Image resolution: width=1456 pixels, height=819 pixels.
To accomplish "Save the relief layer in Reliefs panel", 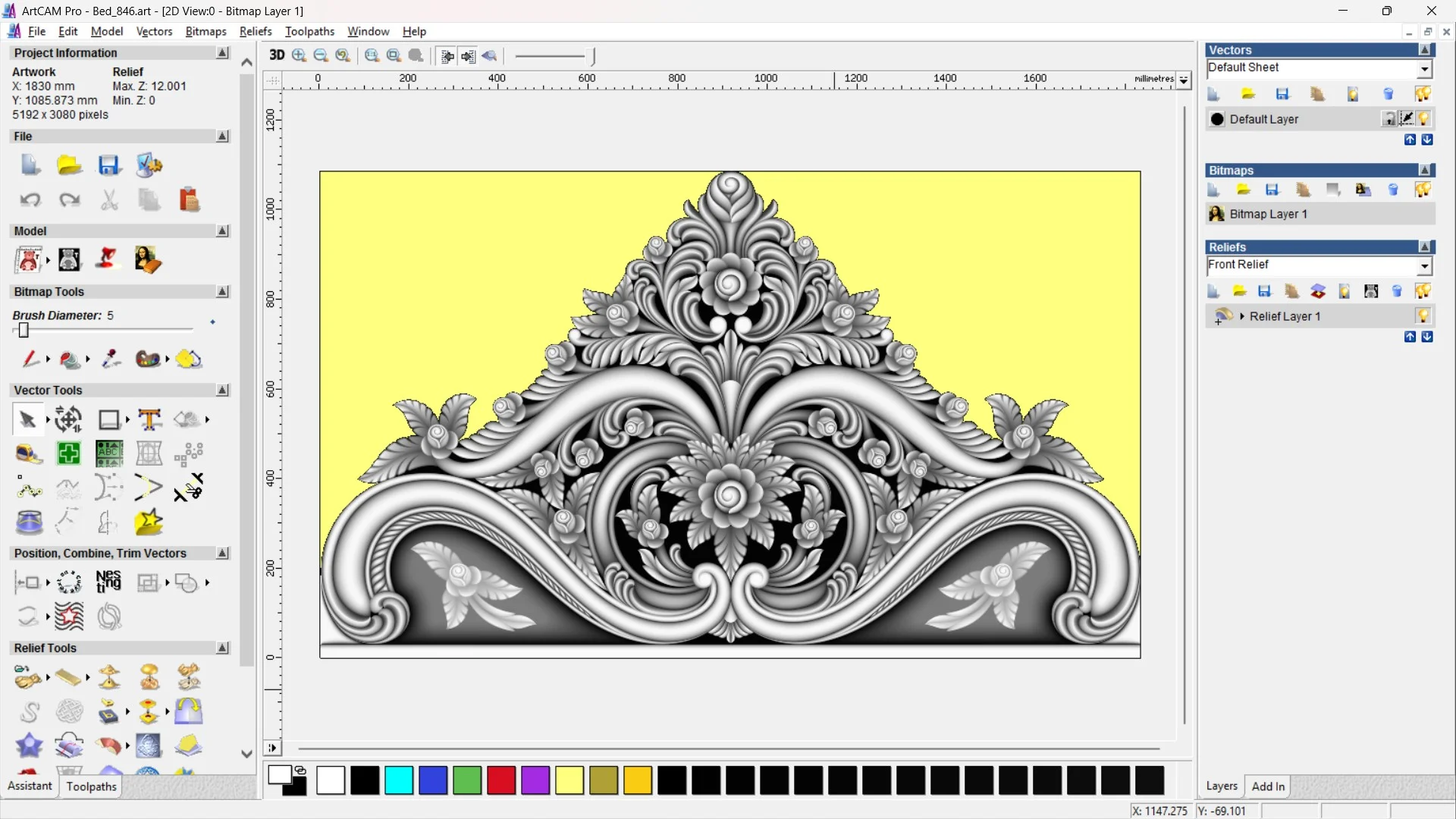I will click(1264, 290).
